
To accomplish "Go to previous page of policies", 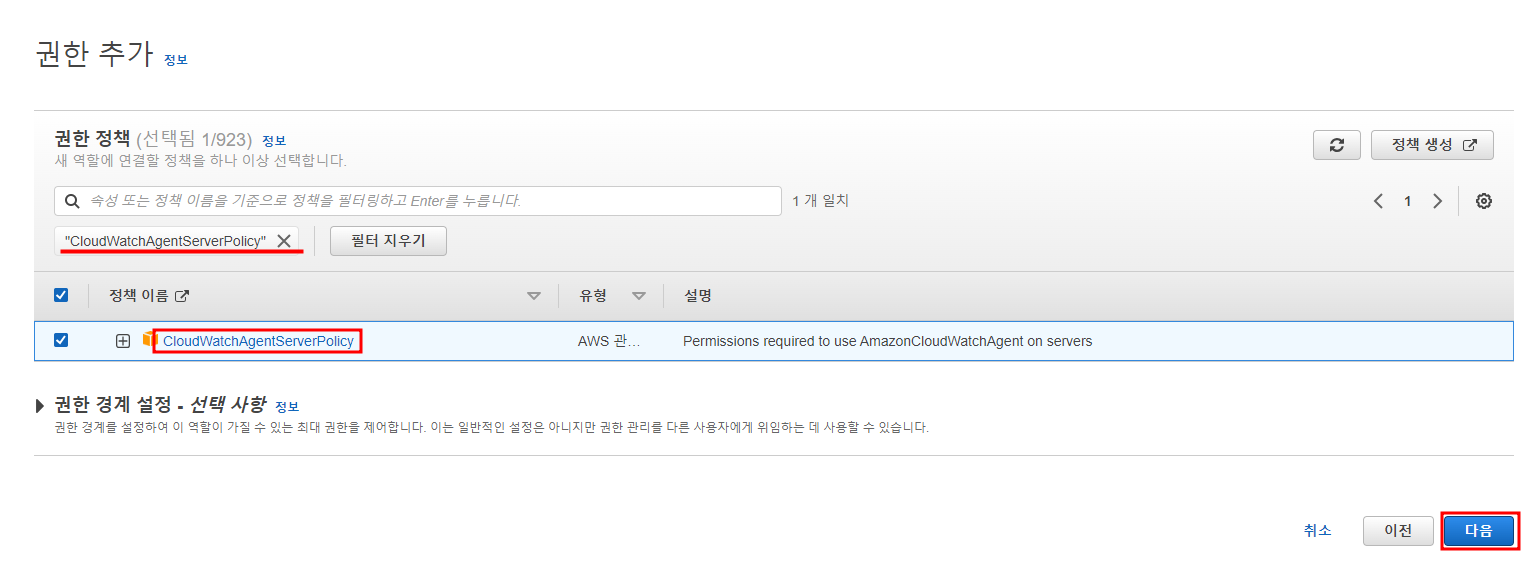I will [x=1378, y=201].
